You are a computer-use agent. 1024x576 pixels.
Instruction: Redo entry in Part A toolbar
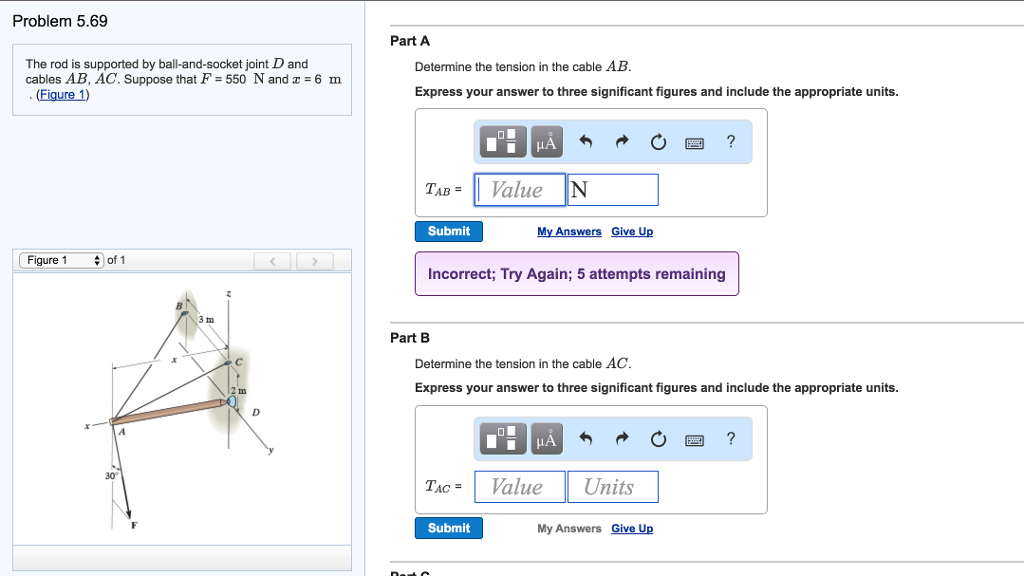pyautogui.click(x=622, y=142)
